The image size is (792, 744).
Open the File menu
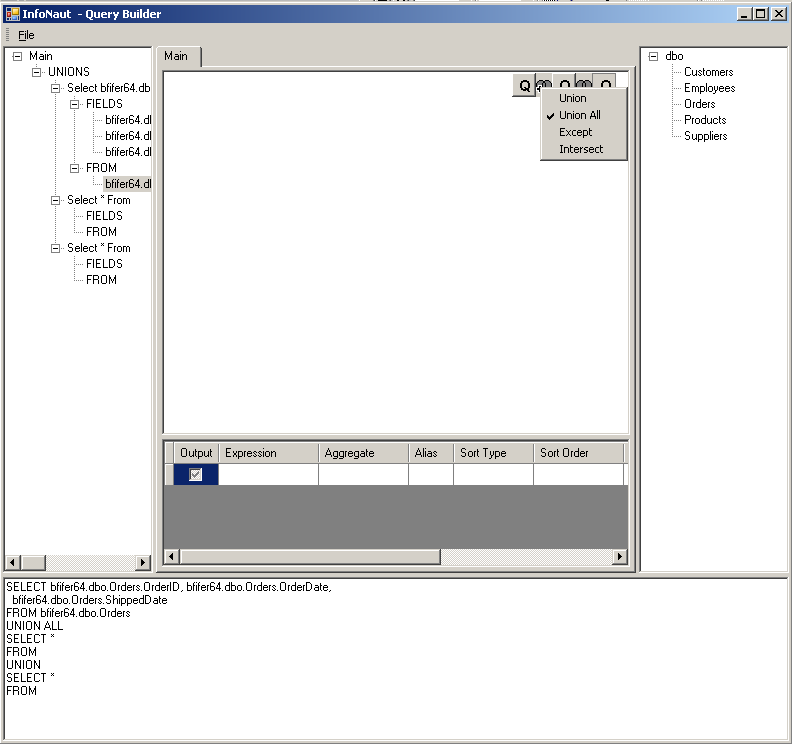tap(26, 35)
